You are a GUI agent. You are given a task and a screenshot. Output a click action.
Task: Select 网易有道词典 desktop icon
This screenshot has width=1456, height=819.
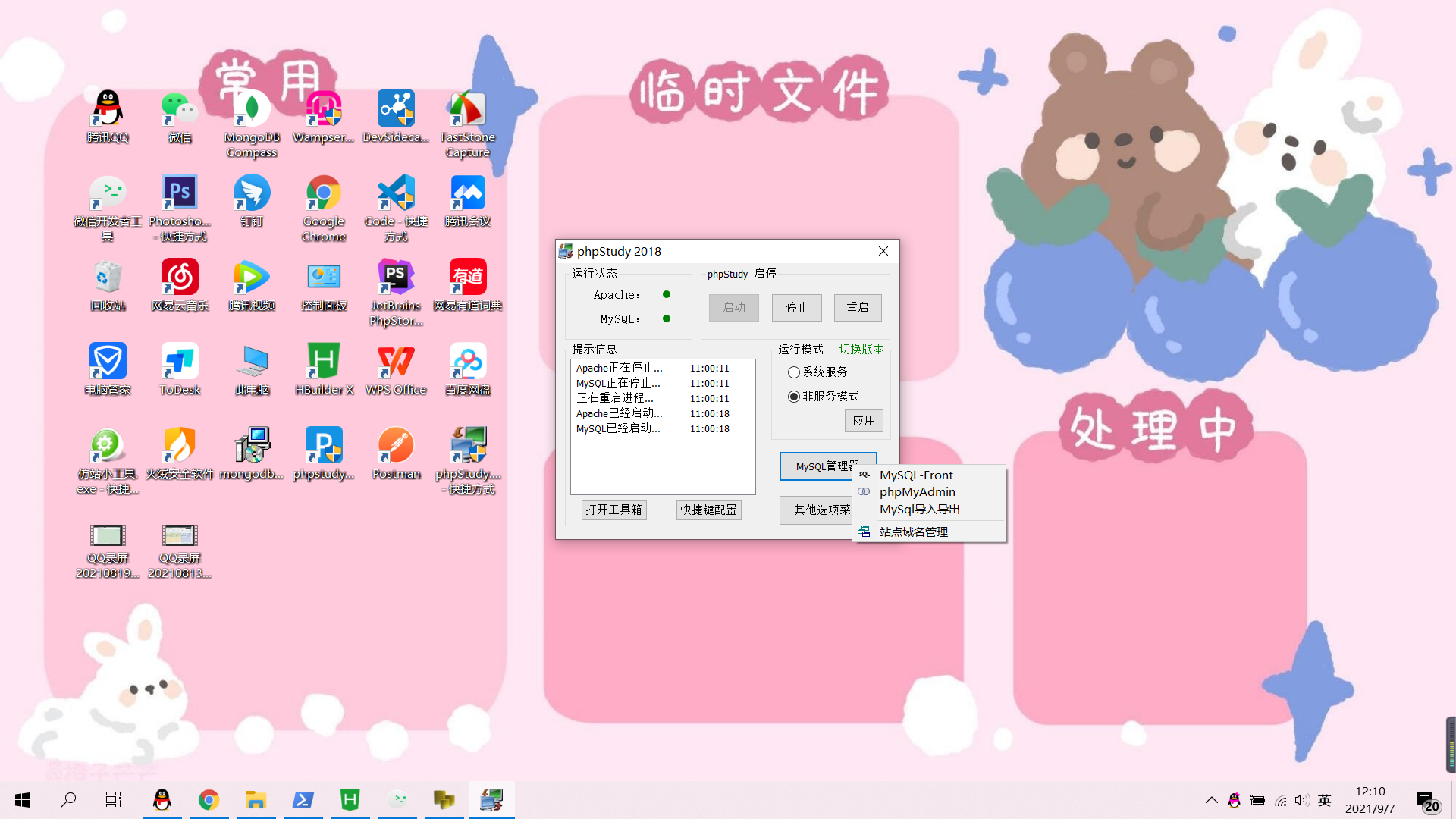coord(468,286)
